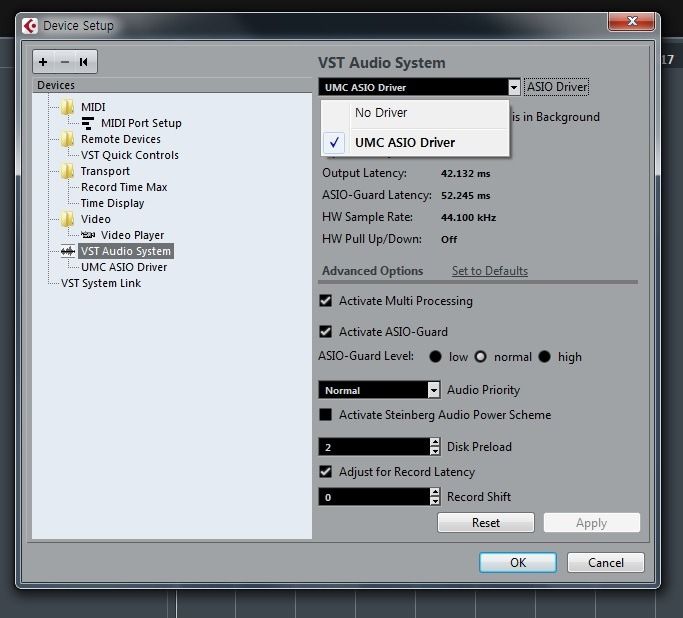Image resolution: width=683 pixels, height=618 pixels.
Task: Set ASIO-Guard Level to high
Action: [x=544, y=357]
